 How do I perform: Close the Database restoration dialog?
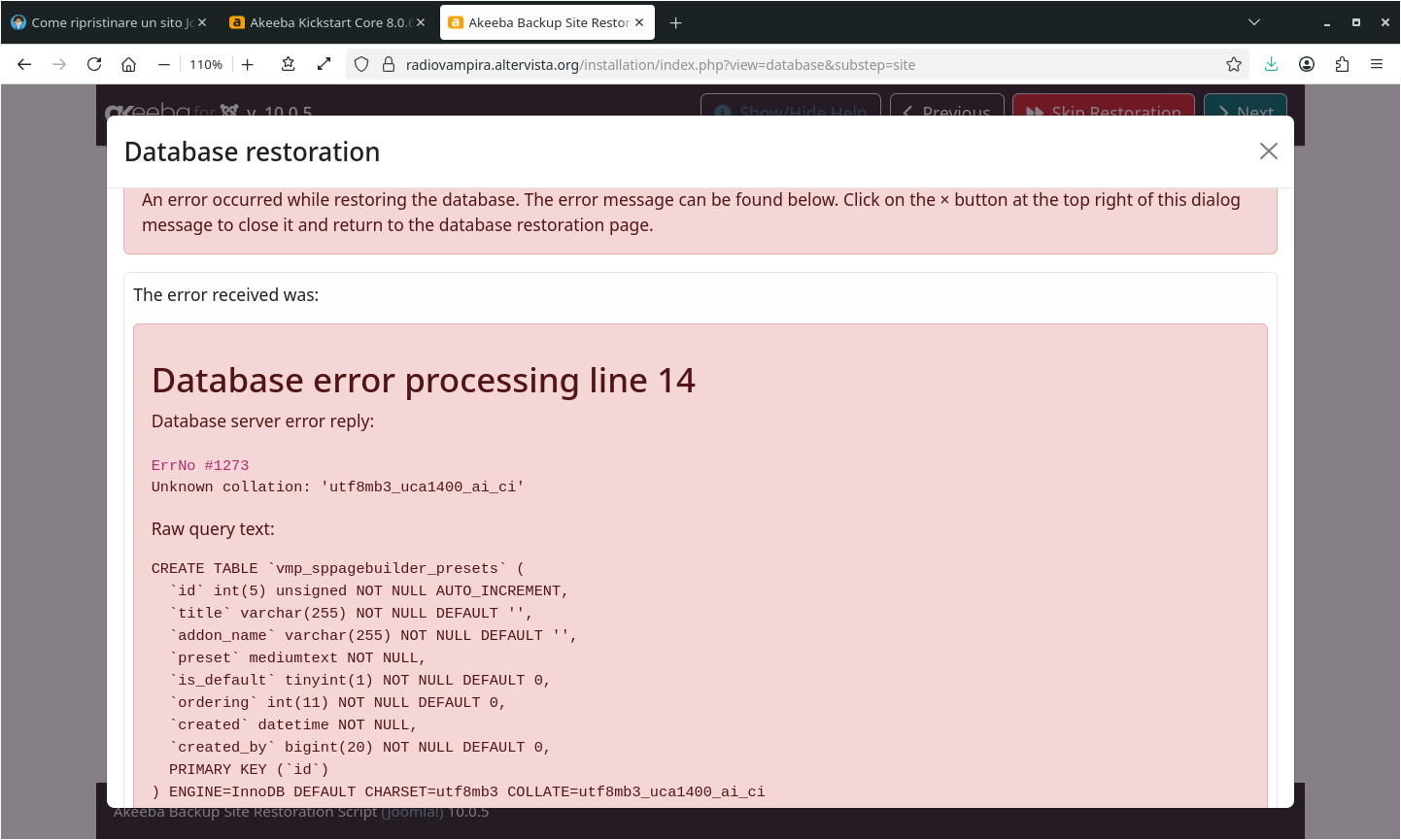click(1268, 151)
